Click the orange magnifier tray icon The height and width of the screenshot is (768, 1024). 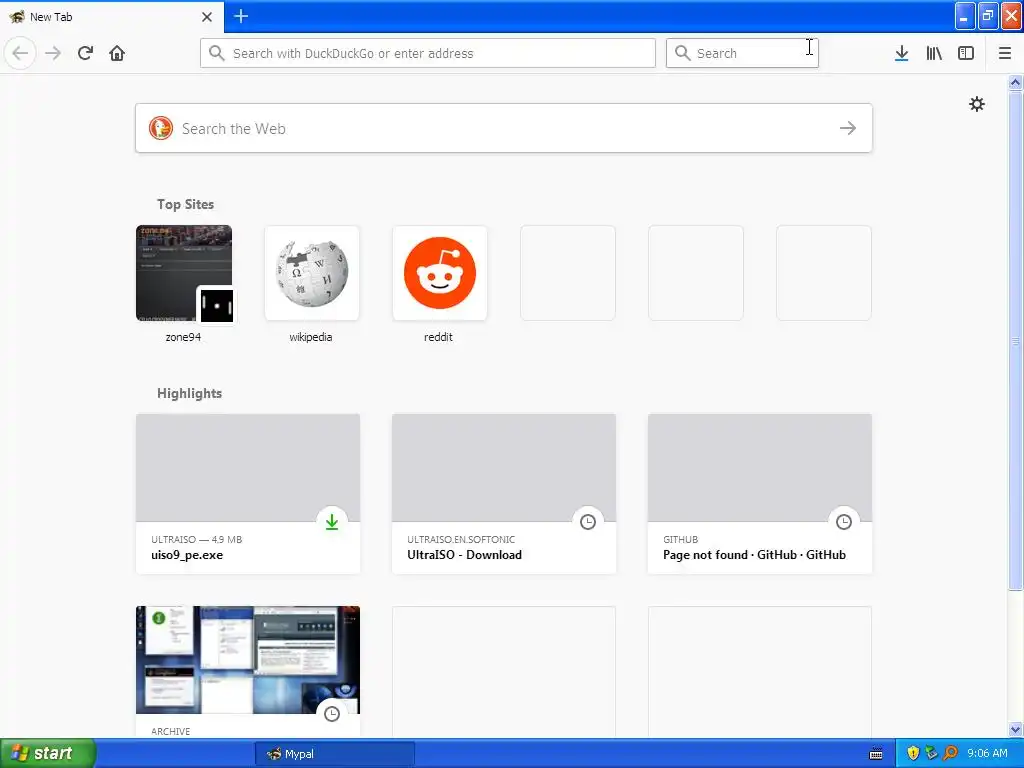950,753
